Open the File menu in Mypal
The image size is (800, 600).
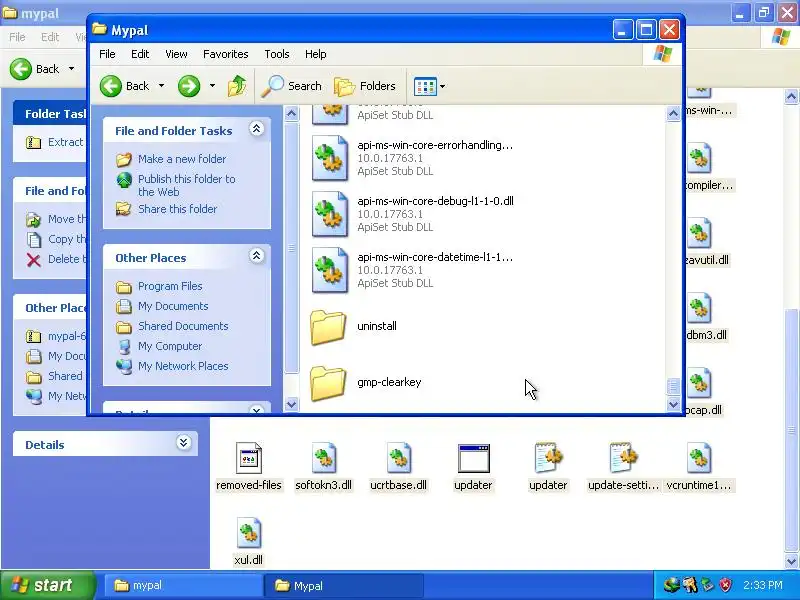pos(107,54)
